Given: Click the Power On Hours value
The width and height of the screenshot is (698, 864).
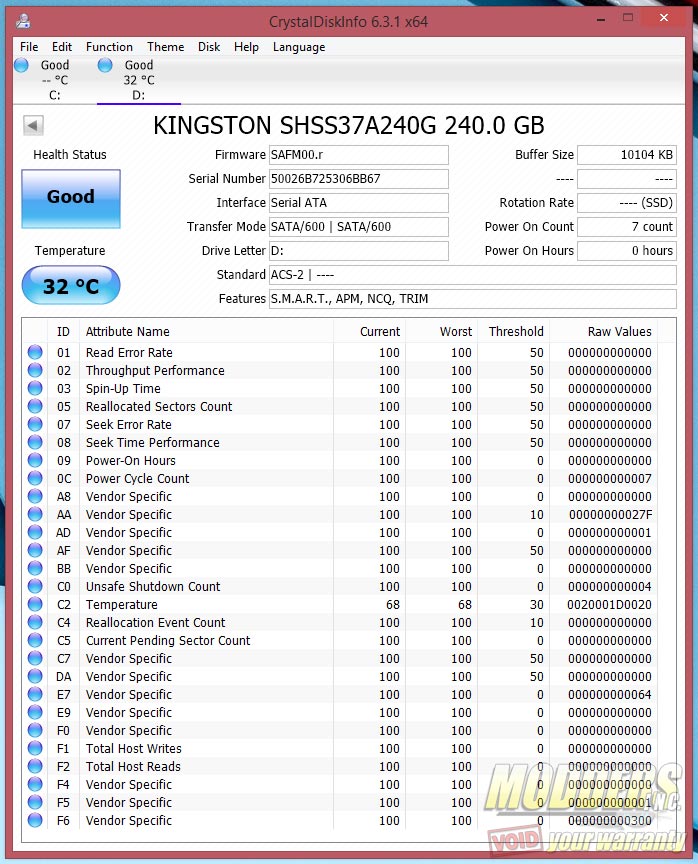Looking at the screenshot, I should point(627,251).
